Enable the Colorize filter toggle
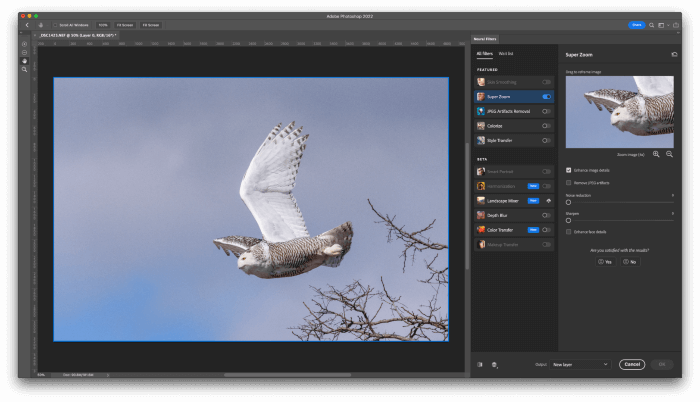Image resolution: width=700 pixels, height=402 pixels. (546, 126)
